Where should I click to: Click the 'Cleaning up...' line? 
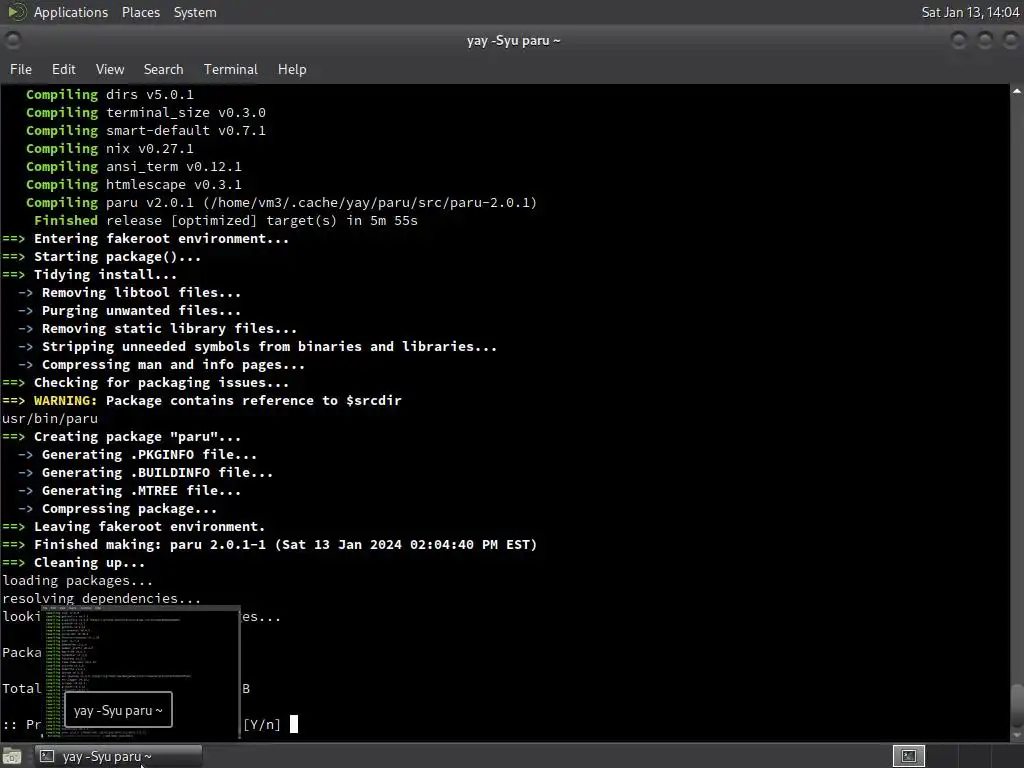pos(74,563)
